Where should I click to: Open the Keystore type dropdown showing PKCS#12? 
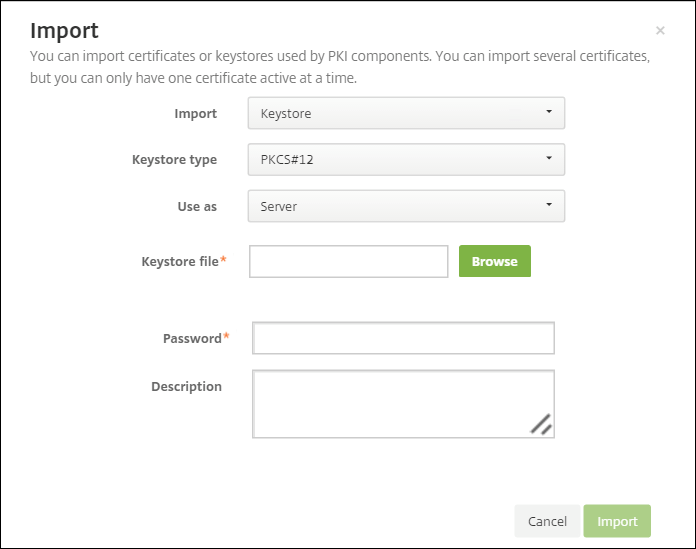(406, 160)
